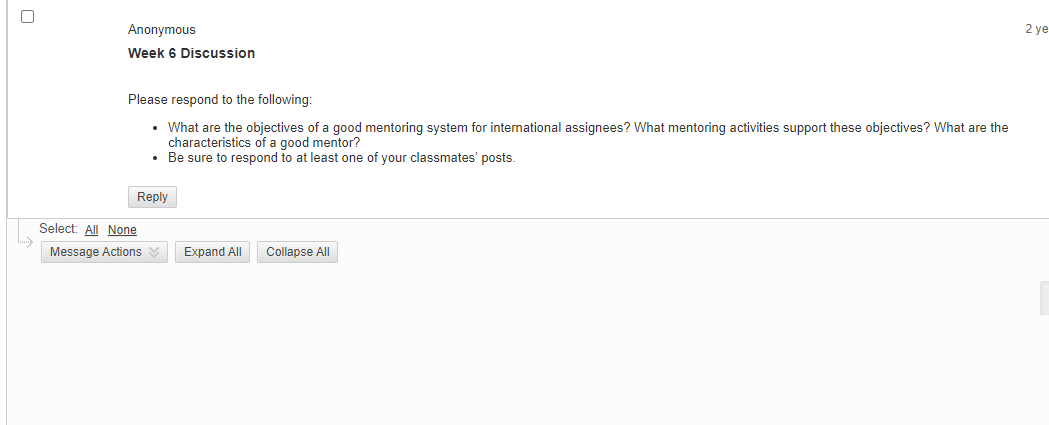This screenshot has width=1049, height=425.
Task: Click the dotted thread arrow icon
Action: 25,242
